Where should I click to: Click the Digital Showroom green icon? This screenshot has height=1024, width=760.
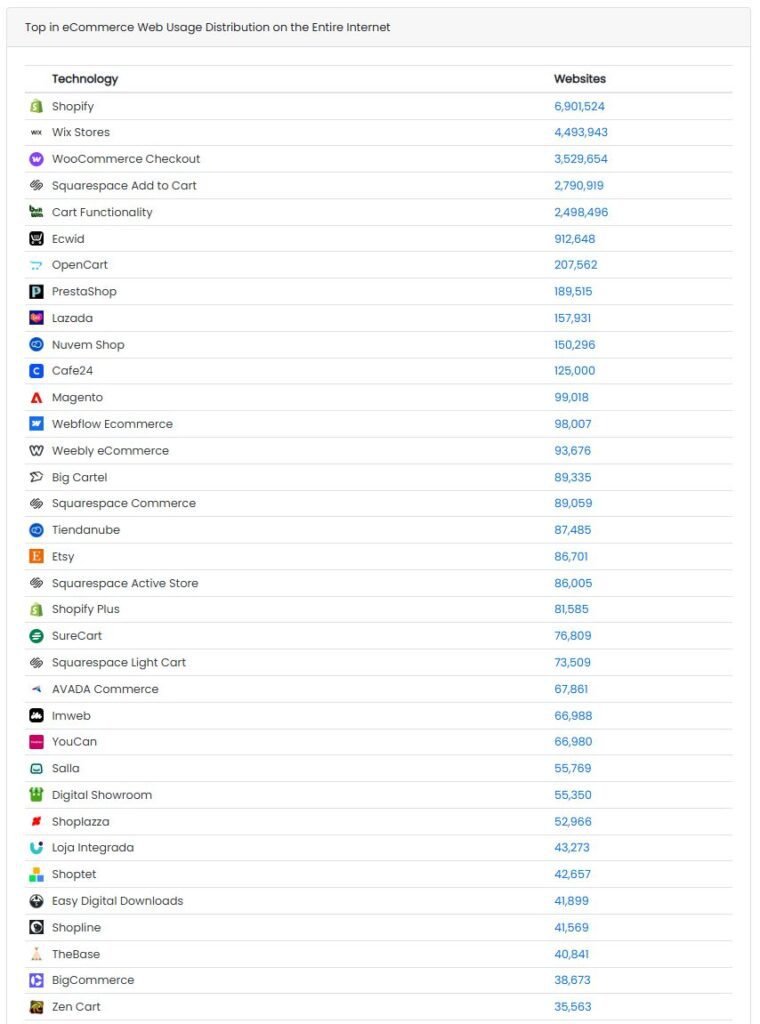pyautogui.click(x=37, y=795)
